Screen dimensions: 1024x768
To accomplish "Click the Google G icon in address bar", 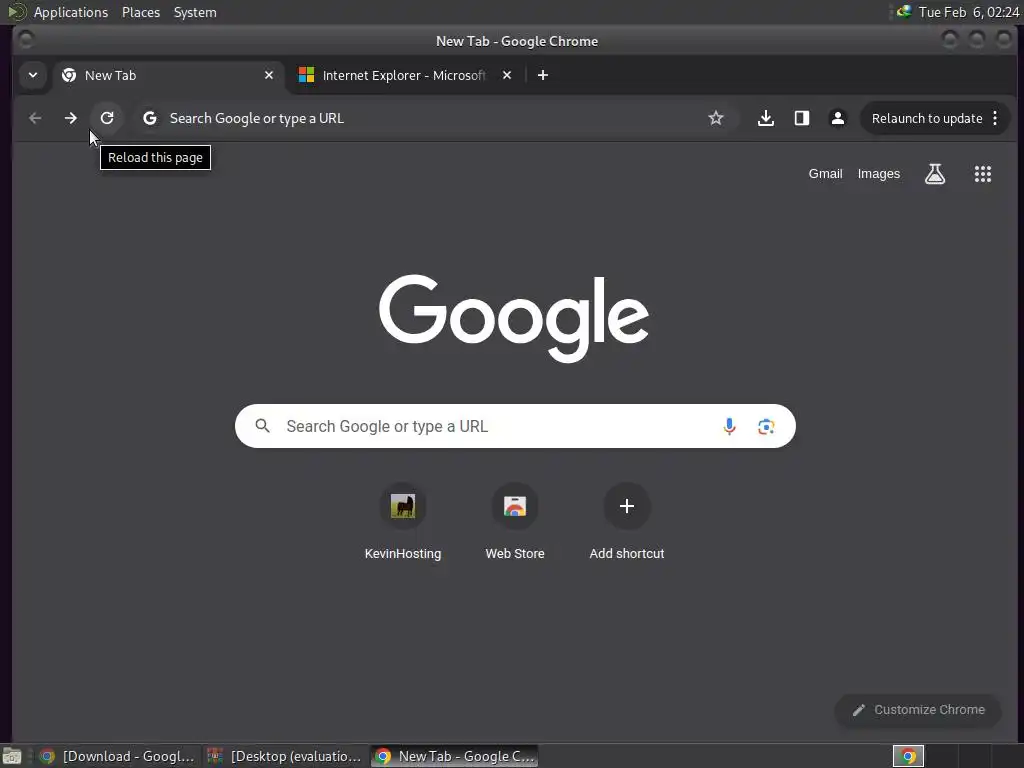I will pos(150,118).
